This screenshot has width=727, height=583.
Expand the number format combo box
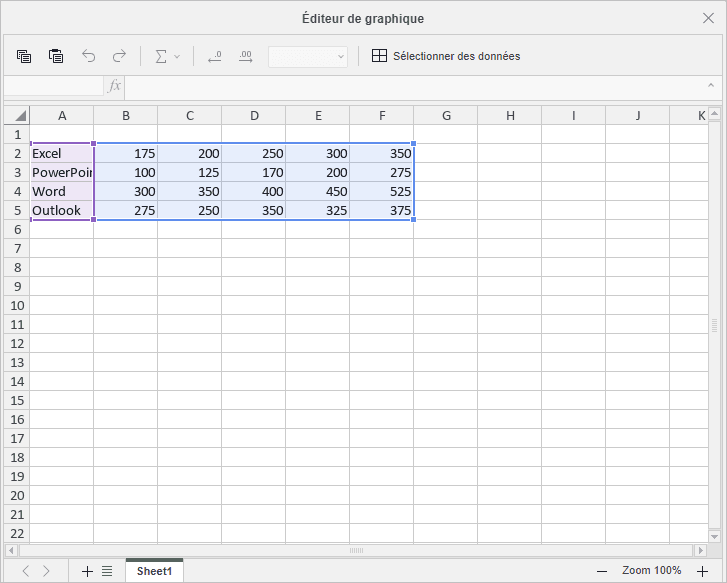pyautogui.click(x=340, y=57)
